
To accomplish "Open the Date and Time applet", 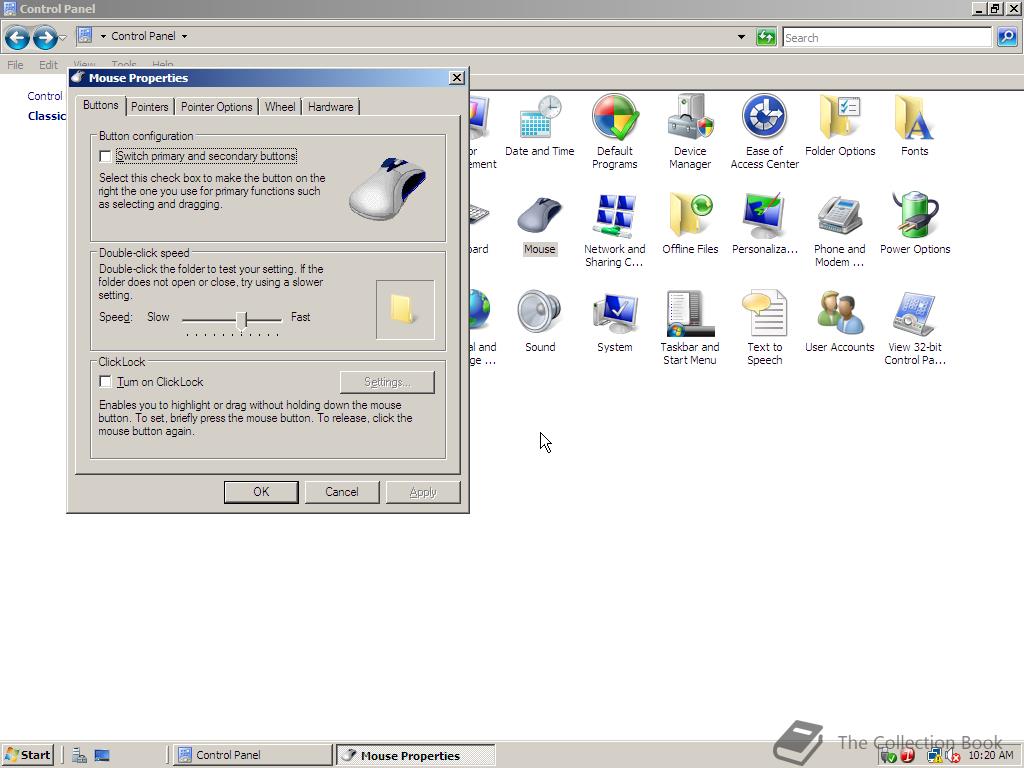I will [x=539, y=127].
